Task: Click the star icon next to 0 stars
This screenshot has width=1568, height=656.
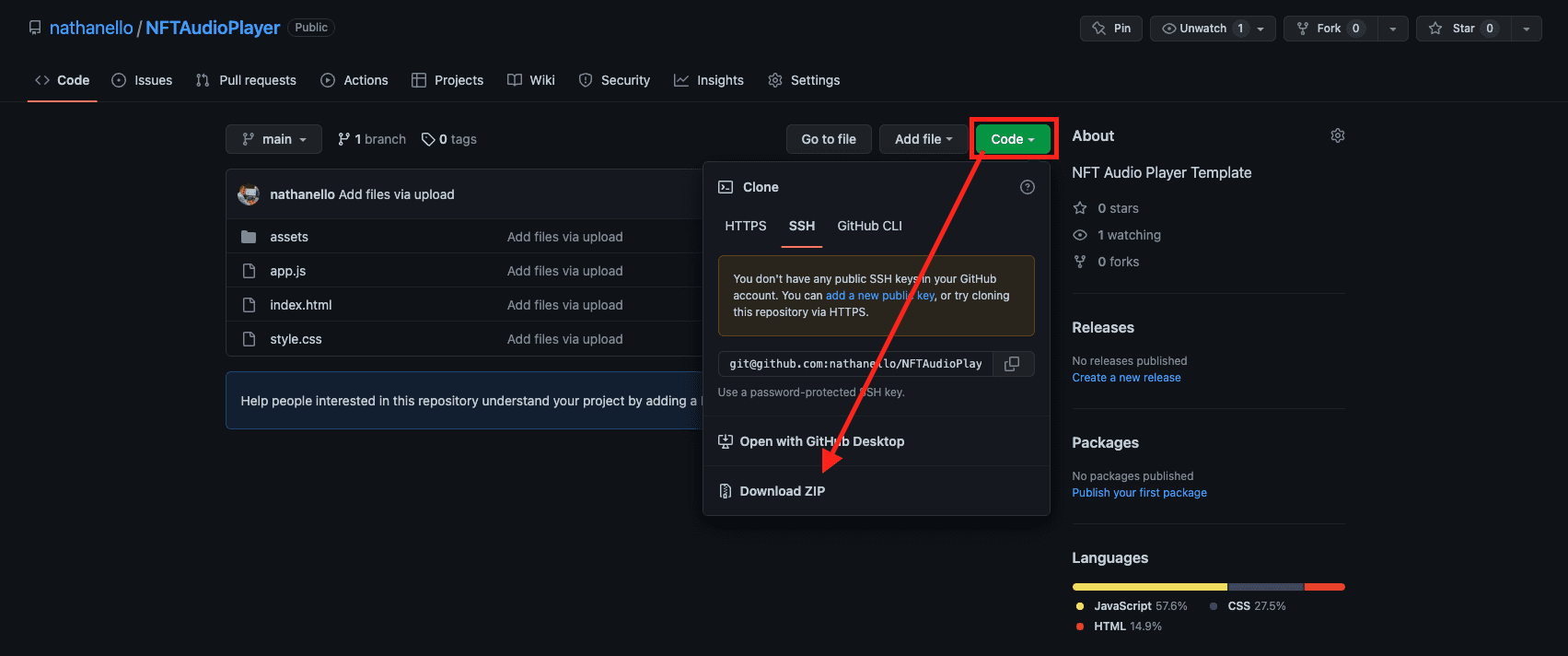Action: pyautogui.click(x=1080, y=208)
